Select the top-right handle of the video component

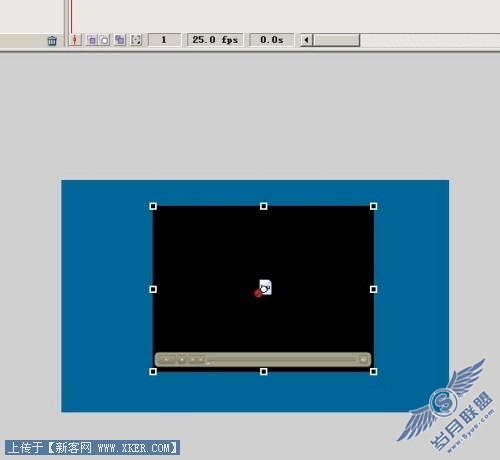(373, 206)
